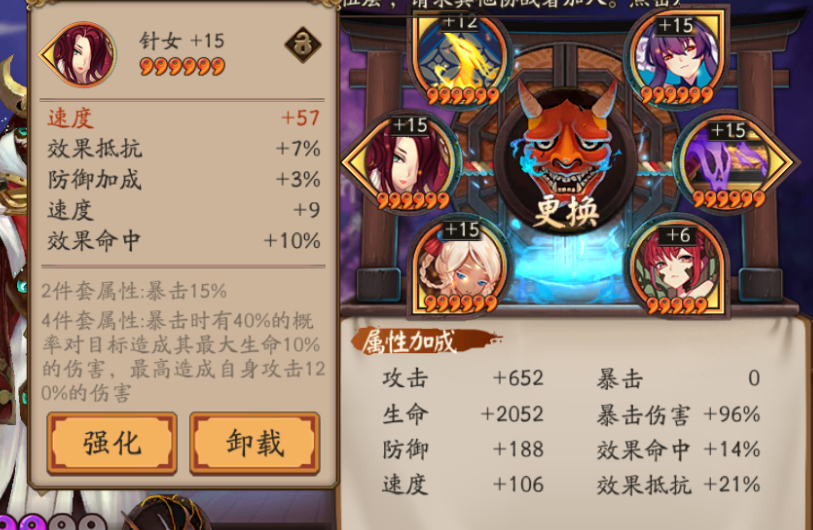Tap the 卸载 unequip button
Screen dimensions: 813x530
coord(255,443)
